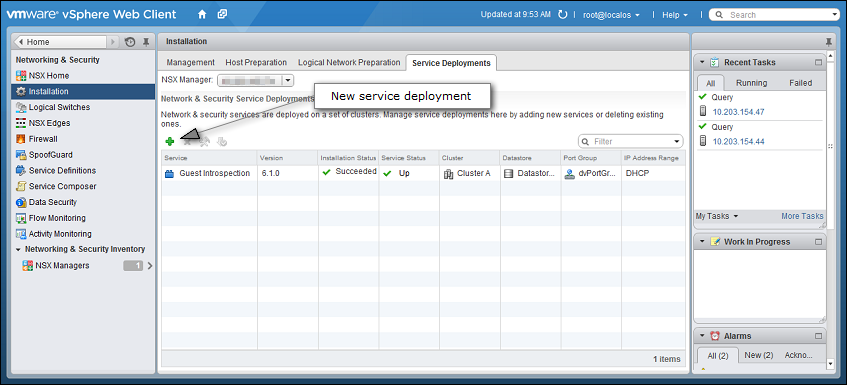Open Service Composer in the navigator
This screenshot has height=385, width=847.
pos(63,186)
